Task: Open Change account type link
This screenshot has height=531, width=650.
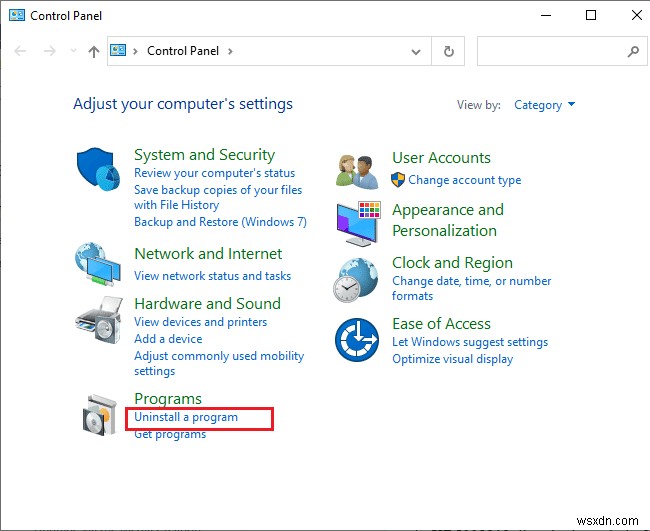Action: click(464, 181)
